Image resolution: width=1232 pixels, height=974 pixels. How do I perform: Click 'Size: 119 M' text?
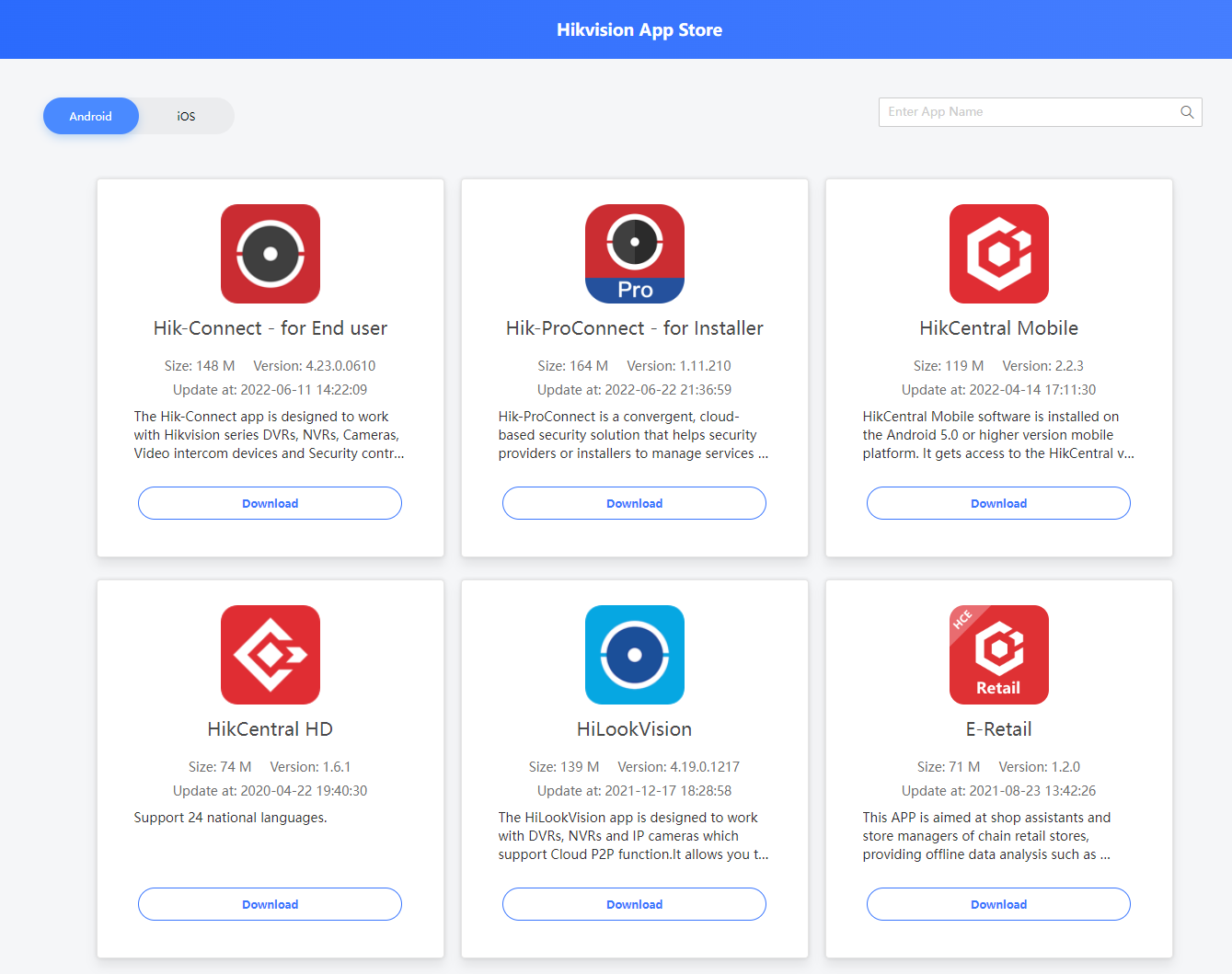coord(949,366)
